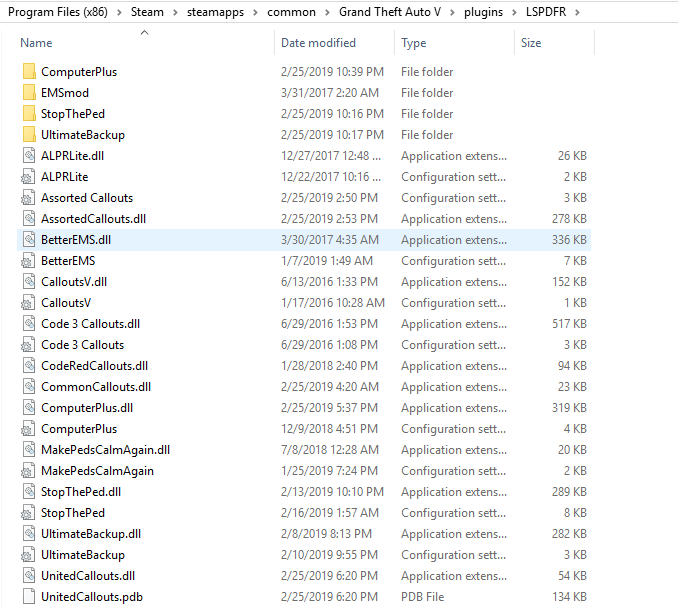Click the 517 KB size cell
The width and height of the screenshot is (678, 608).
(569, 324)
